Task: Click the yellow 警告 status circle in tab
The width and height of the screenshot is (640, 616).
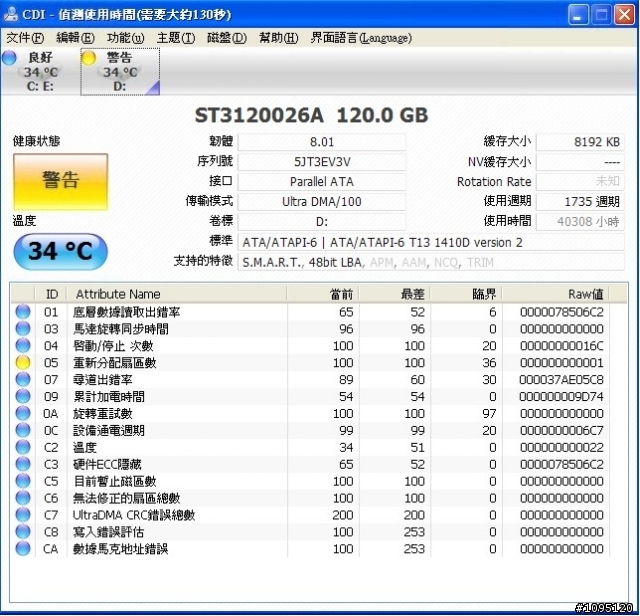Action: (x=89, y=58)
